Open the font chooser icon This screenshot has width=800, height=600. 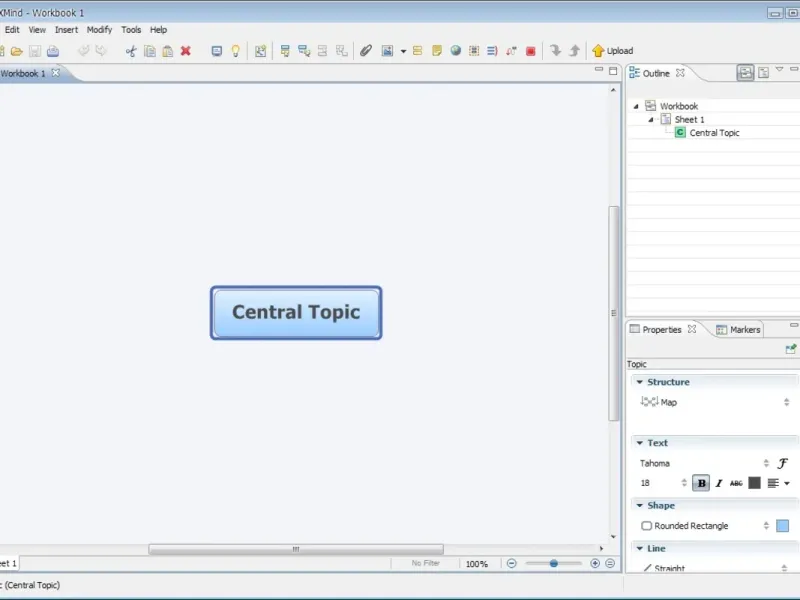(x=782, y=463)
